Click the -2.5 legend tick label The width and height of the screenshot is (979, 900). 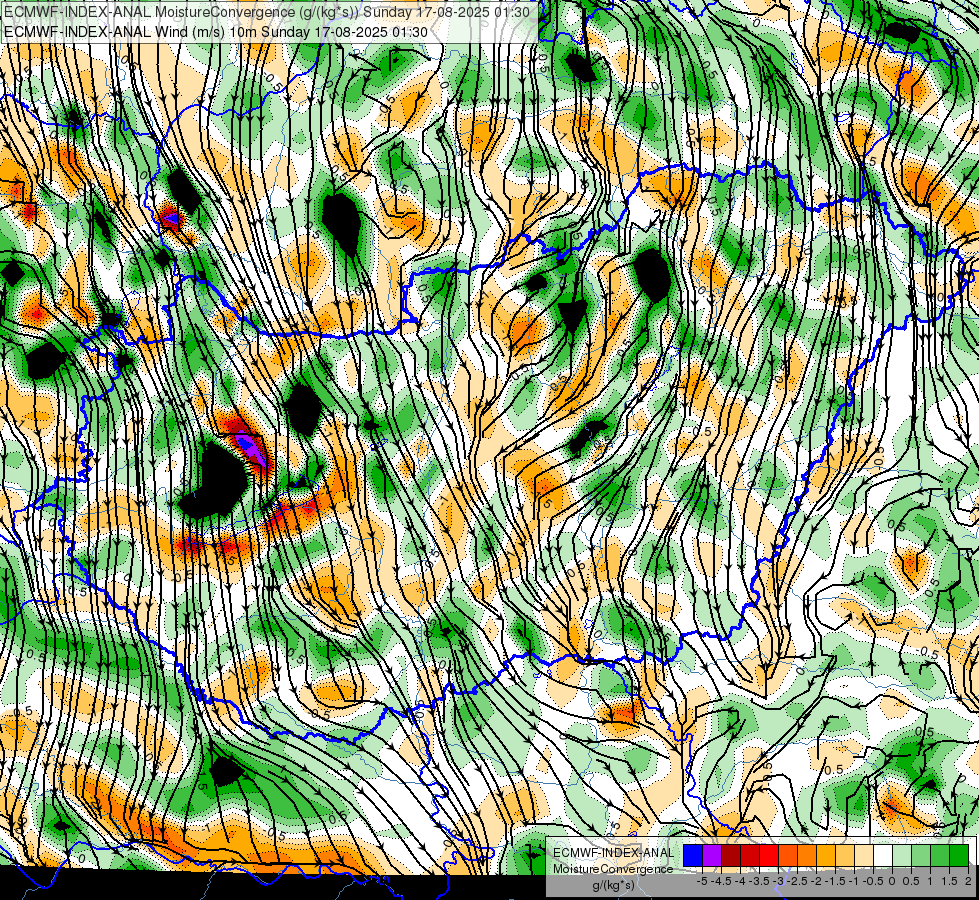[x=797, y=881]
